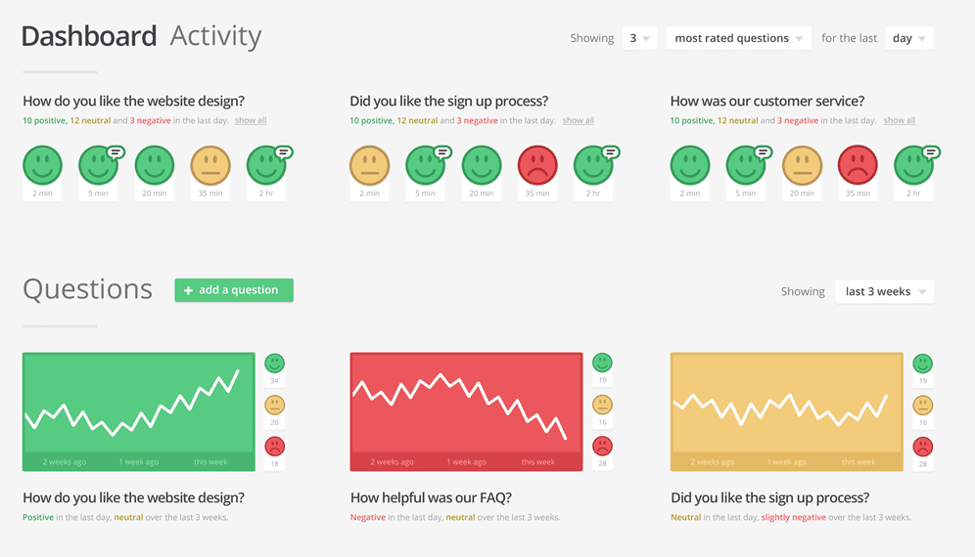
Task: Switch to the Activity tab
Action: coord(215,36)
